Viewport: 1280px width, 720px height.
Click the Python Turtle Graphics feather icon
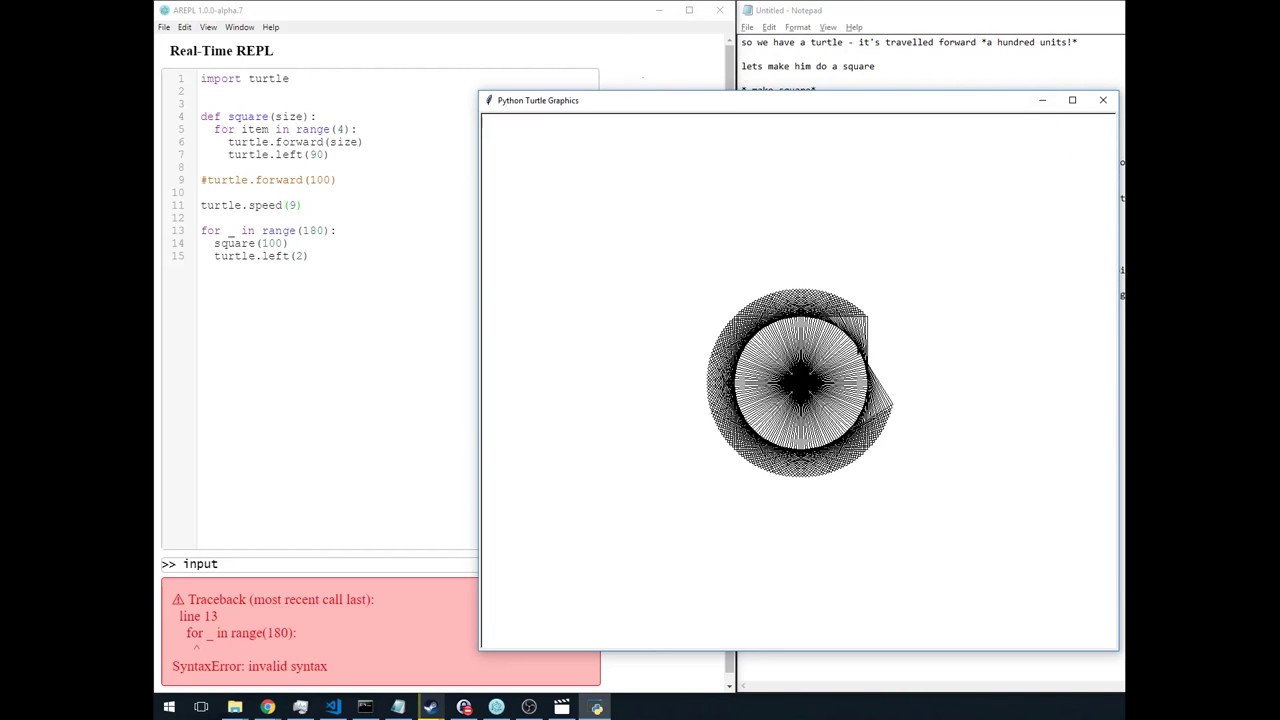coord(489,100)
